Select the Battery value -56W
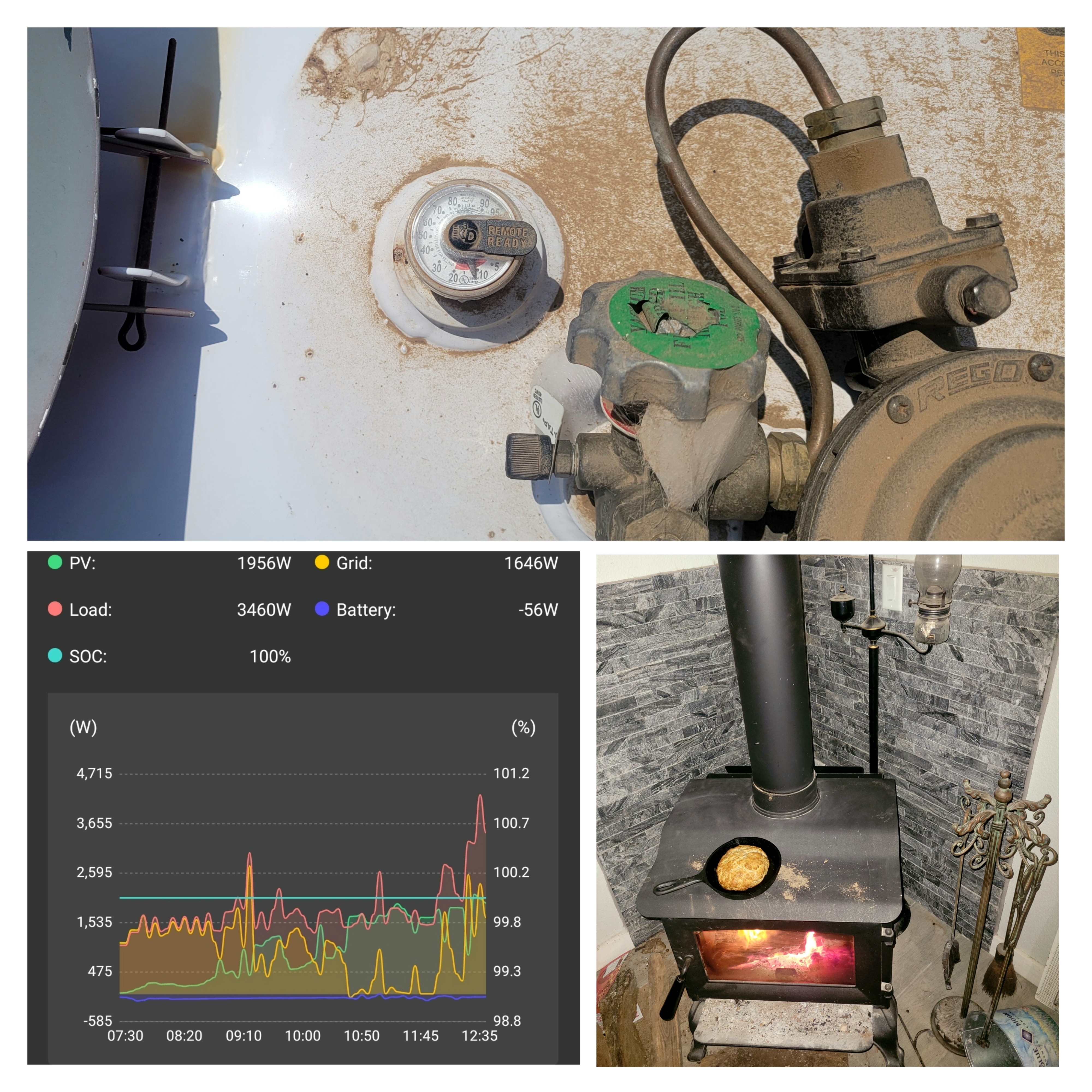 pyautogui.click(x=538, y=609)
